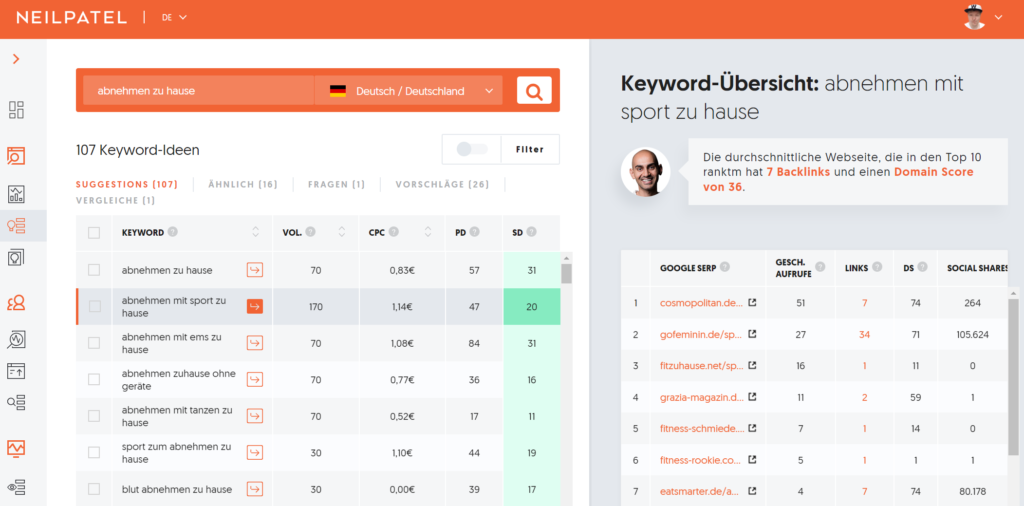Screen dimensions: 1024x506
Task: Check the box for 'sport zum abnehmen zu hause'
Action: (x=94, y=452)
